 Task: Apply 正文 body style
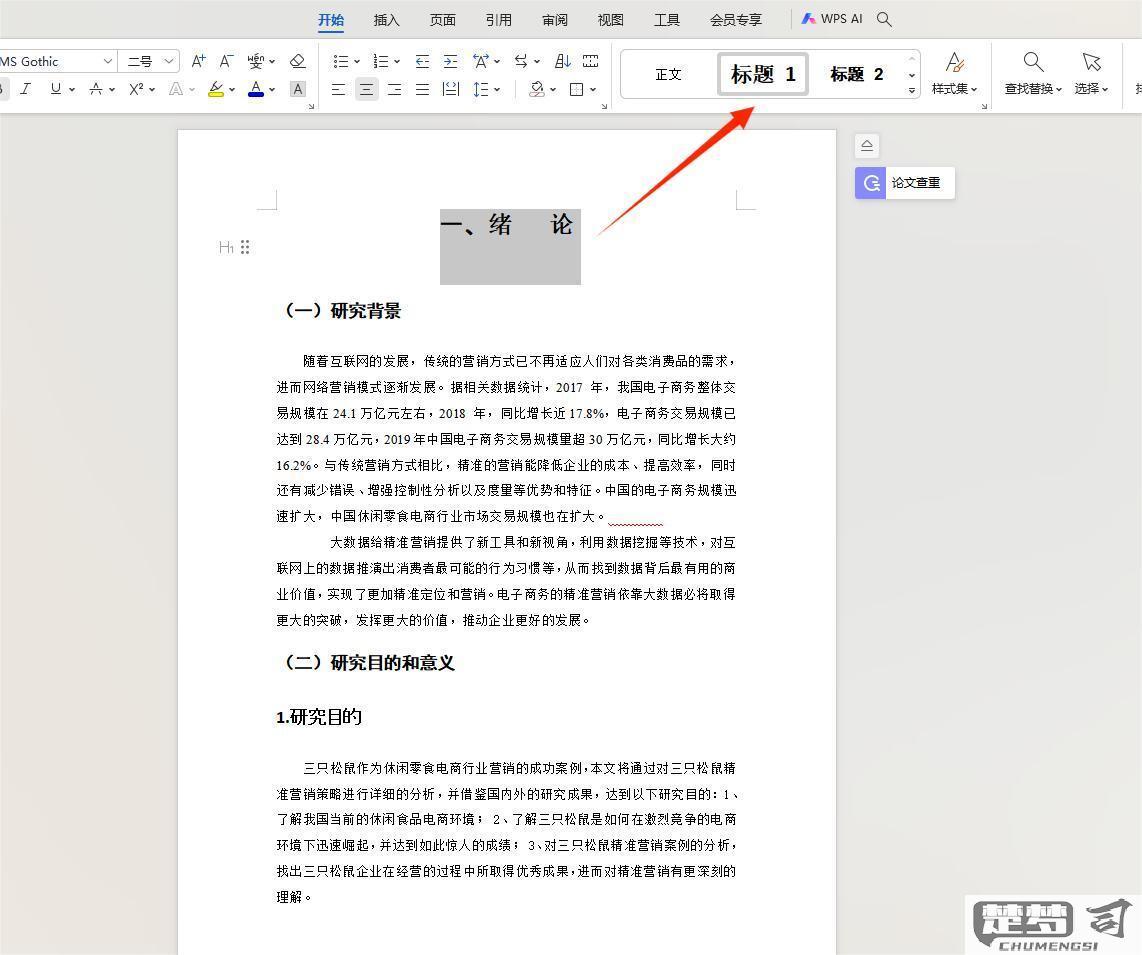668,74
